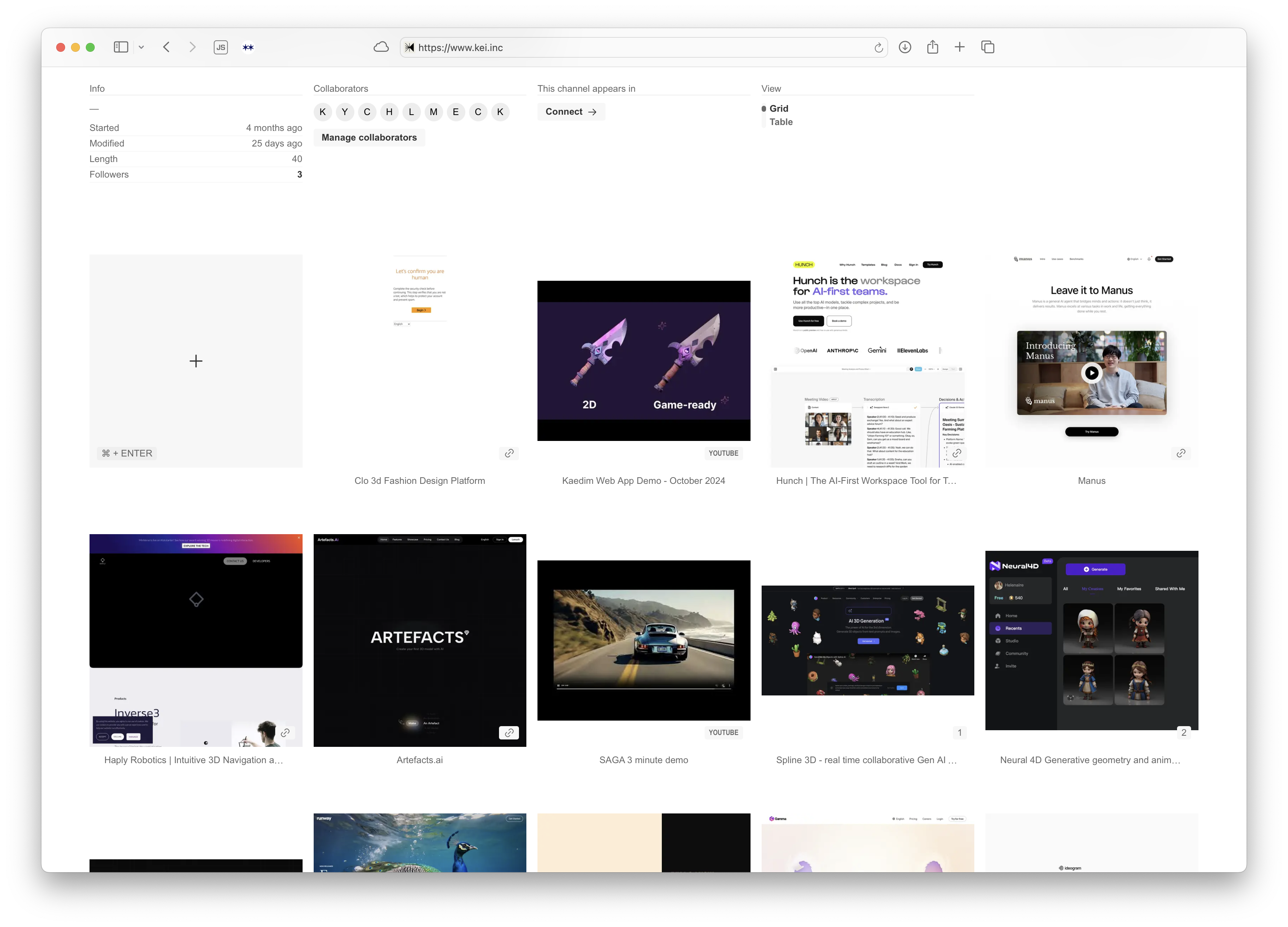The width and height of the screenshot is (1288, 927).
Task: Click the Share icon in the toolbar
Action: point(933,47)
